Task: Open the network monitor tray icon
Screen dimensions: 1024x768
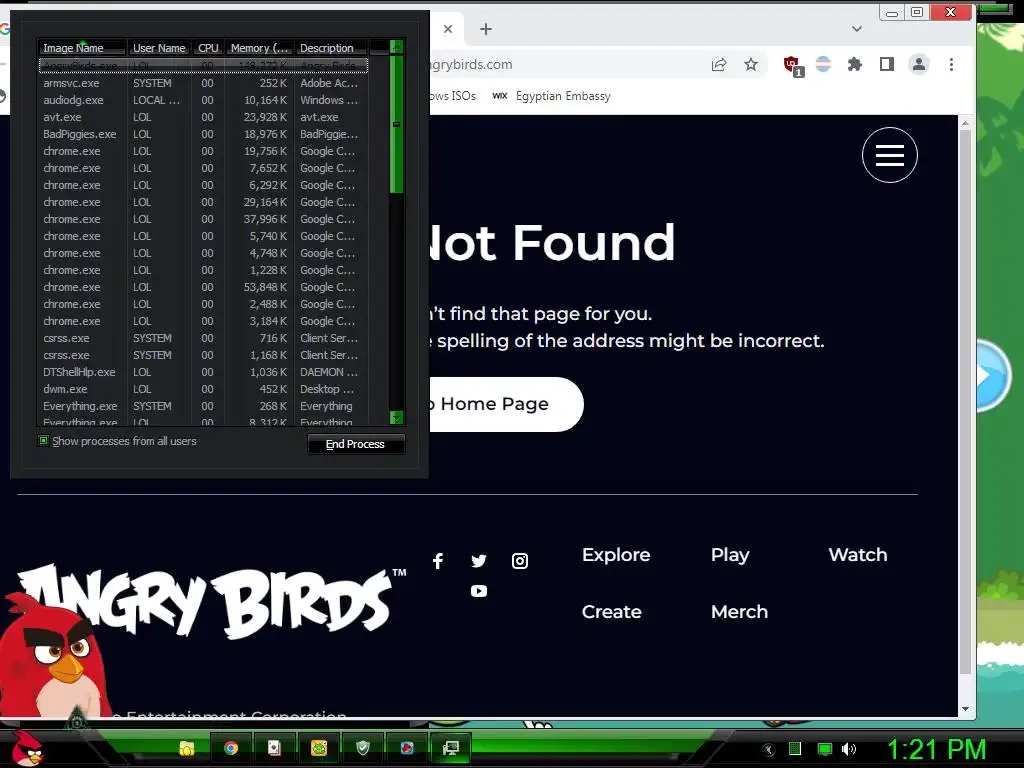Action: tap(825, 749)
